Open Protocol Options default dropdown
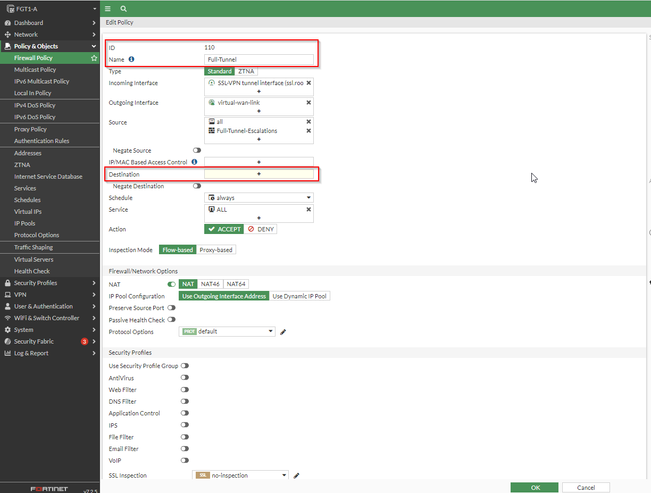This screenshot has width=651, height=493. [x=227, y=331]
